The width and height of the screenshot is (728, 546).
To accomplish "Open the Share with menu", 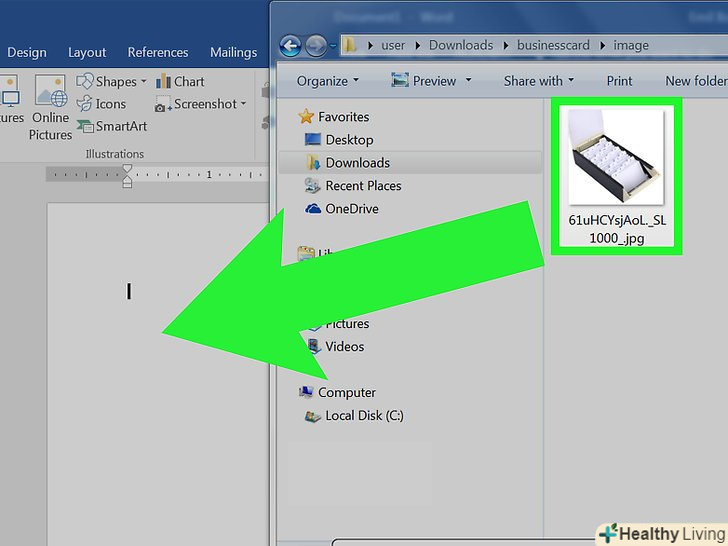I will pos(539,81).
